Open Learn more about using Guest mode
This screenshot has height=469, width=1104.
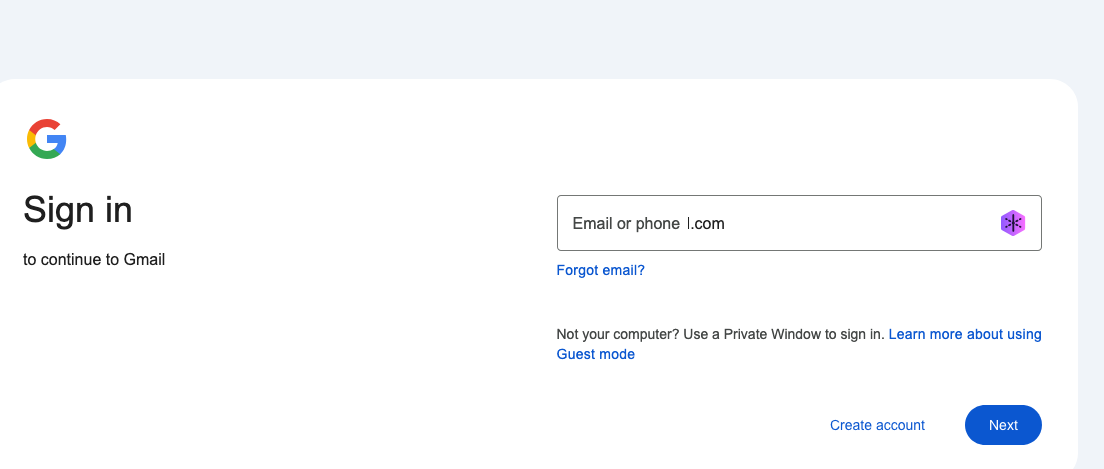coord(964,334)
